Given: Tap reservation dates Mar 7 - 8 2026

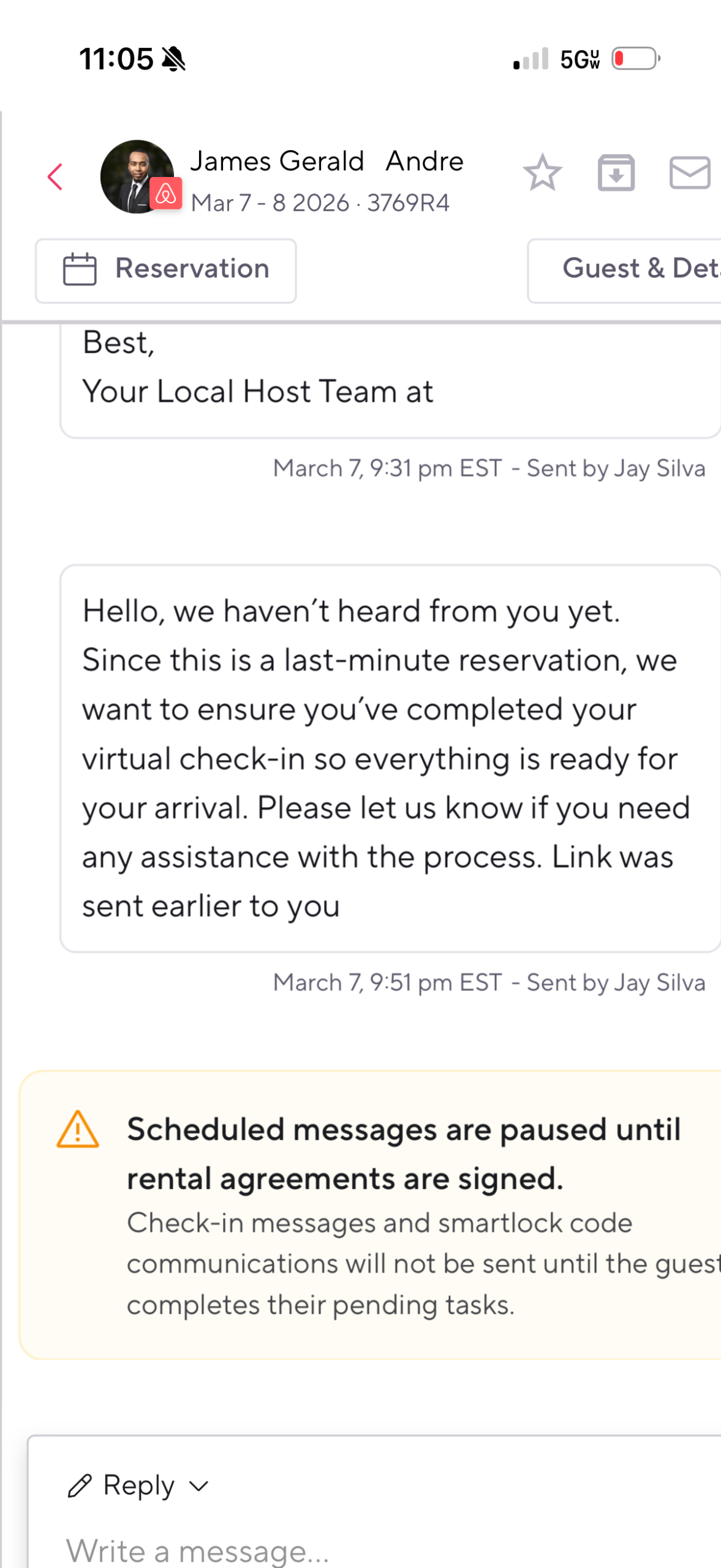Looking at the screenshot, I should pos(270,203).
